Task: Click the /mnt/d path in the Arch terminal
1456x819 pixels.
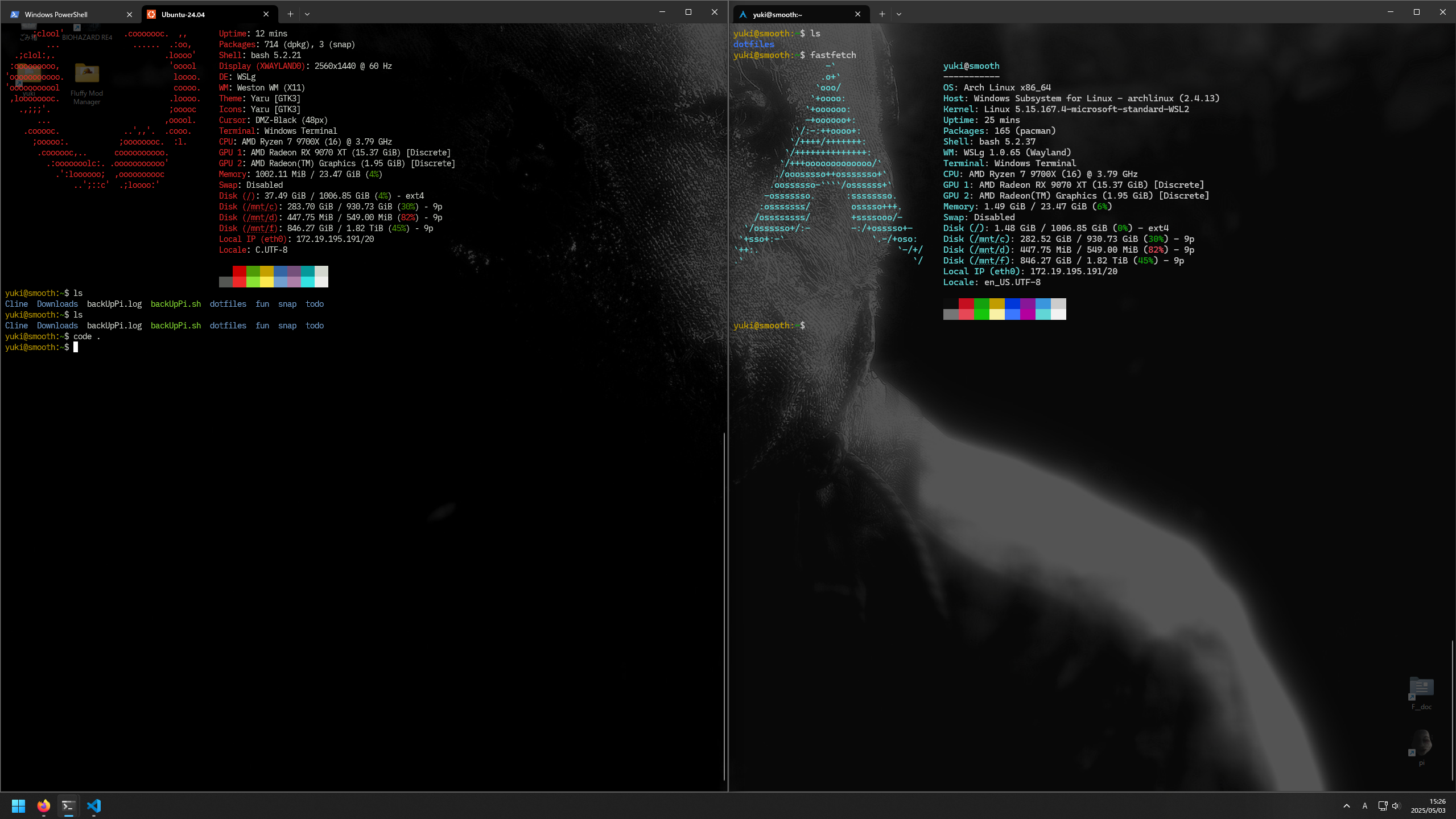Action: 989,250
